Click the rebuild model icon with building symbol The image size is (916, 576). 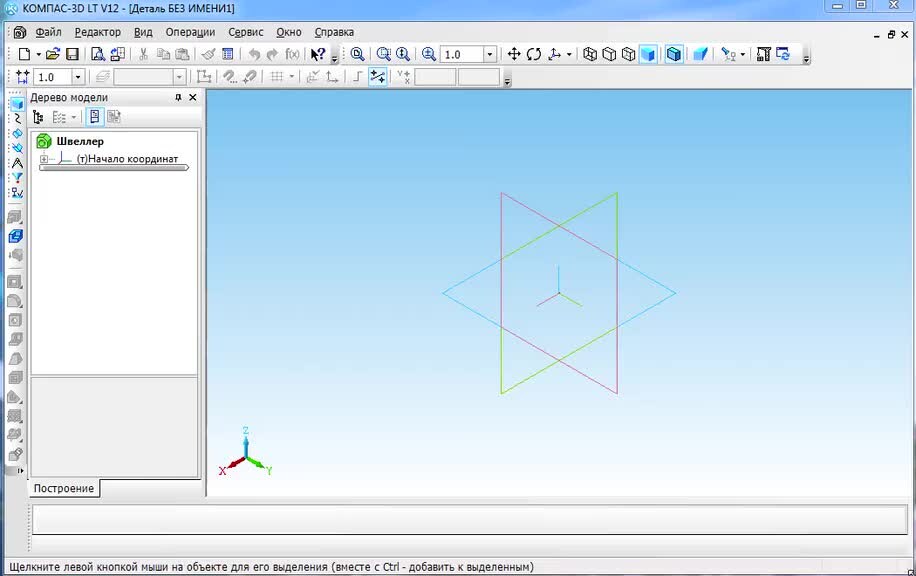tap(764, 54)
